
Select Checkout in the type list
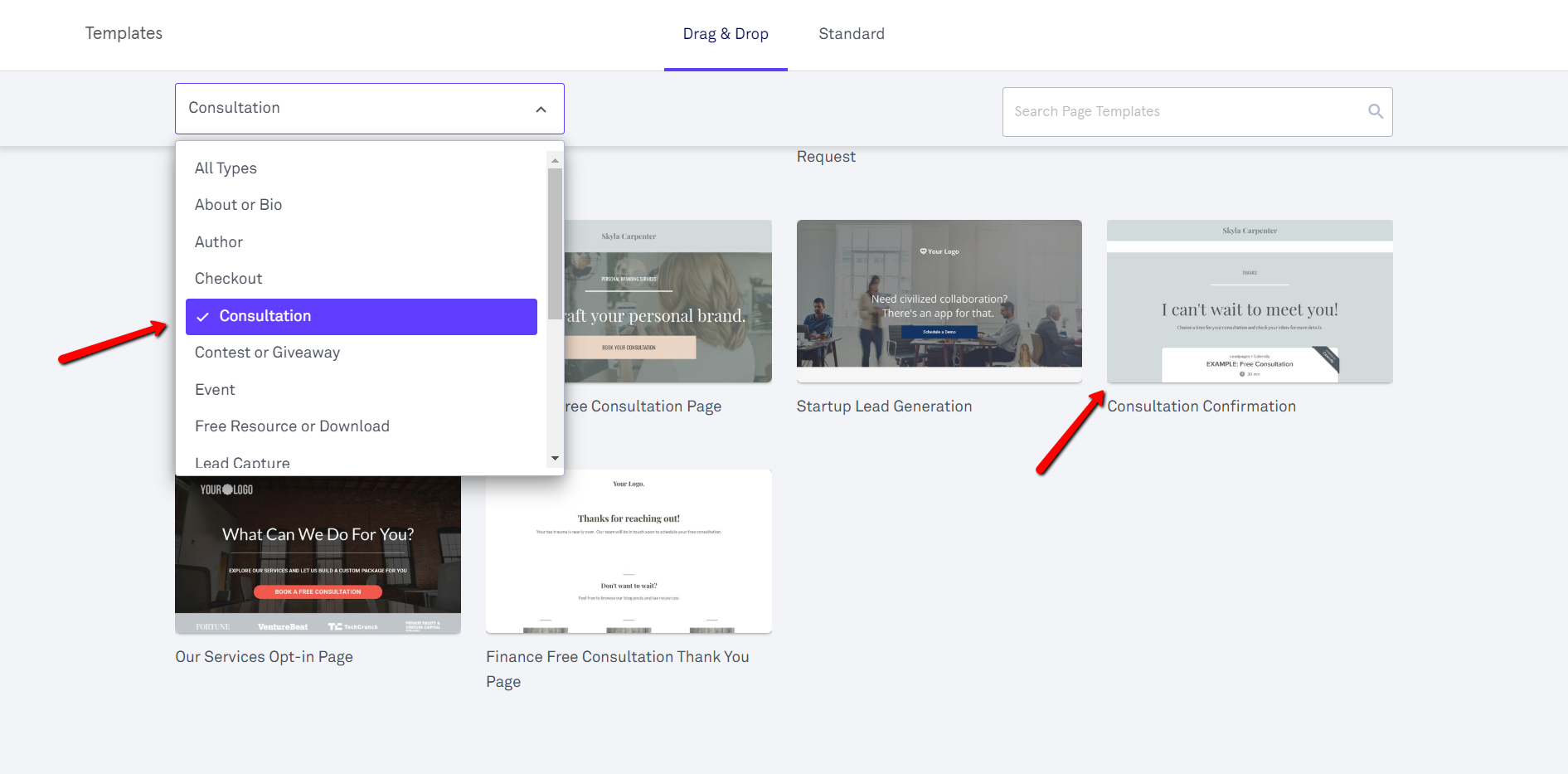point(228,279)
